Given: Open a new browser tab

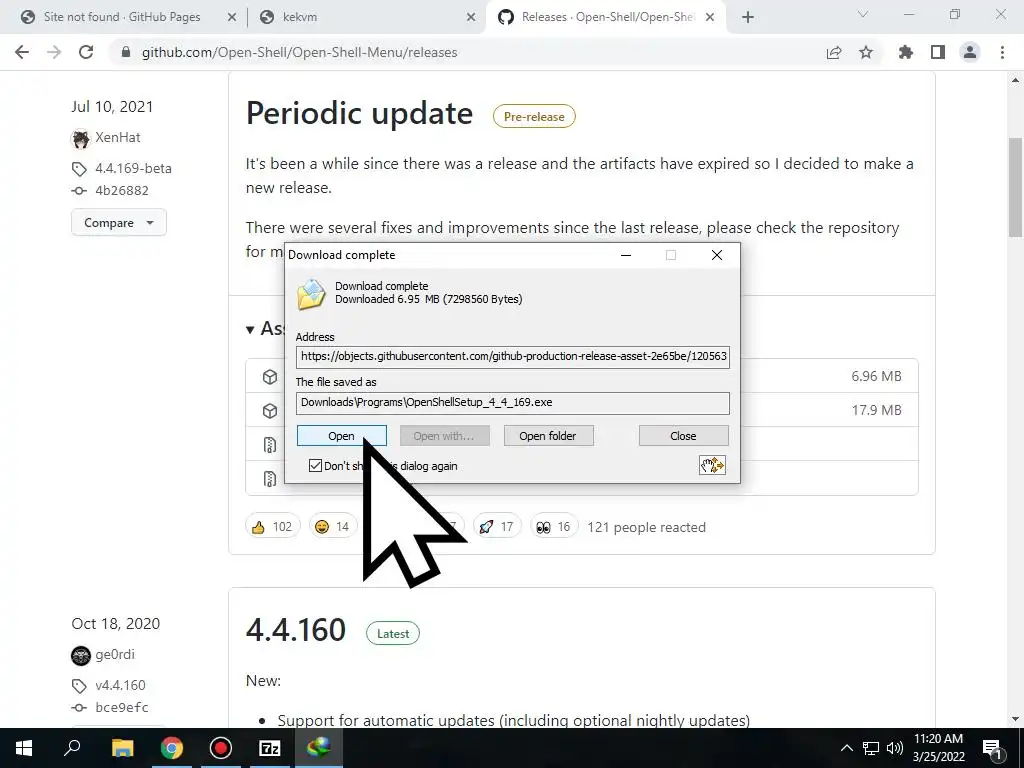Looking at the screenshot, I should 748,18.
